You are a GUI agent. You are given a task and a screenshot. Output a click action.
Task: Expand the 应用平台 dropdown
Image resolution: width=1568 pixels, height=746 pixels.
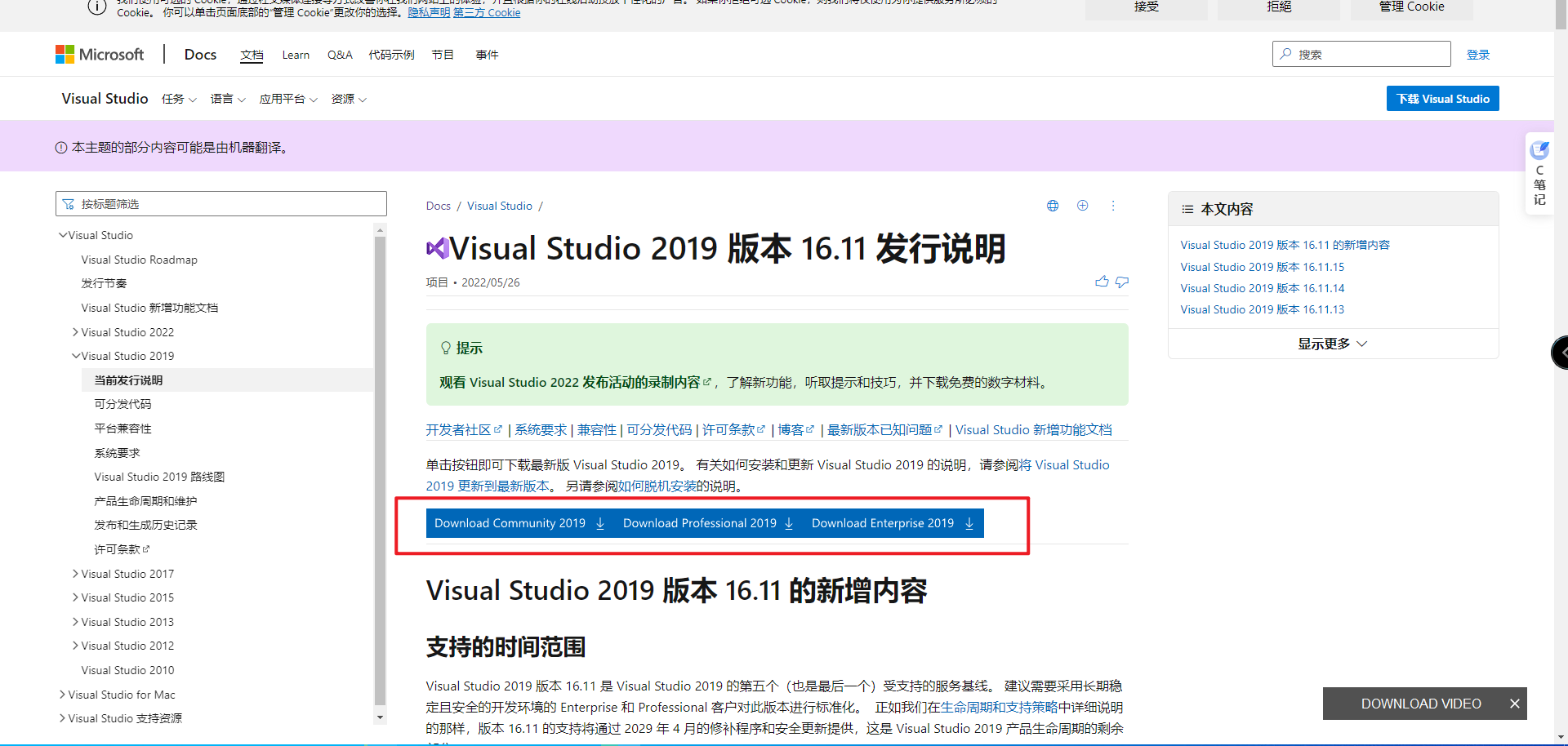tap(288, 99)
